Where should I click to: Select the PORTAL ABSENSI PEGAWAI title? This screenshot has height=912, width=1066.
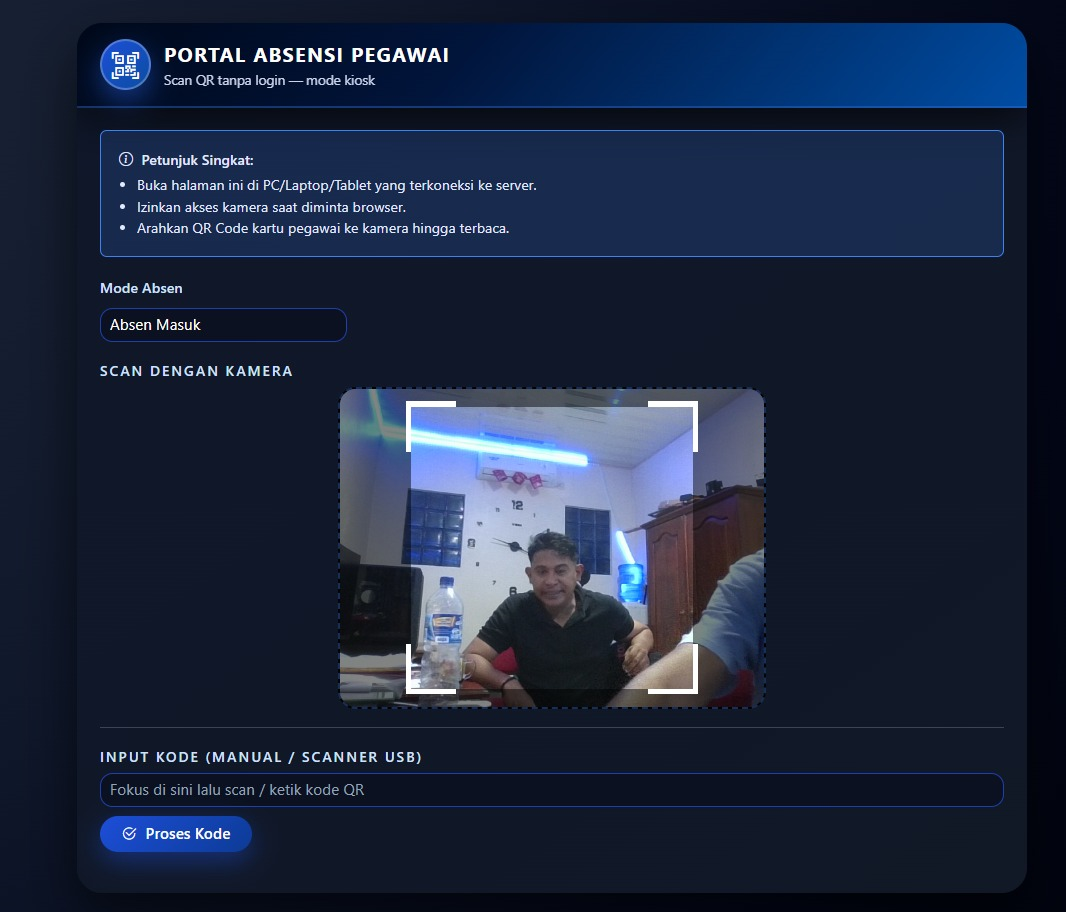(x=306, y=56)
